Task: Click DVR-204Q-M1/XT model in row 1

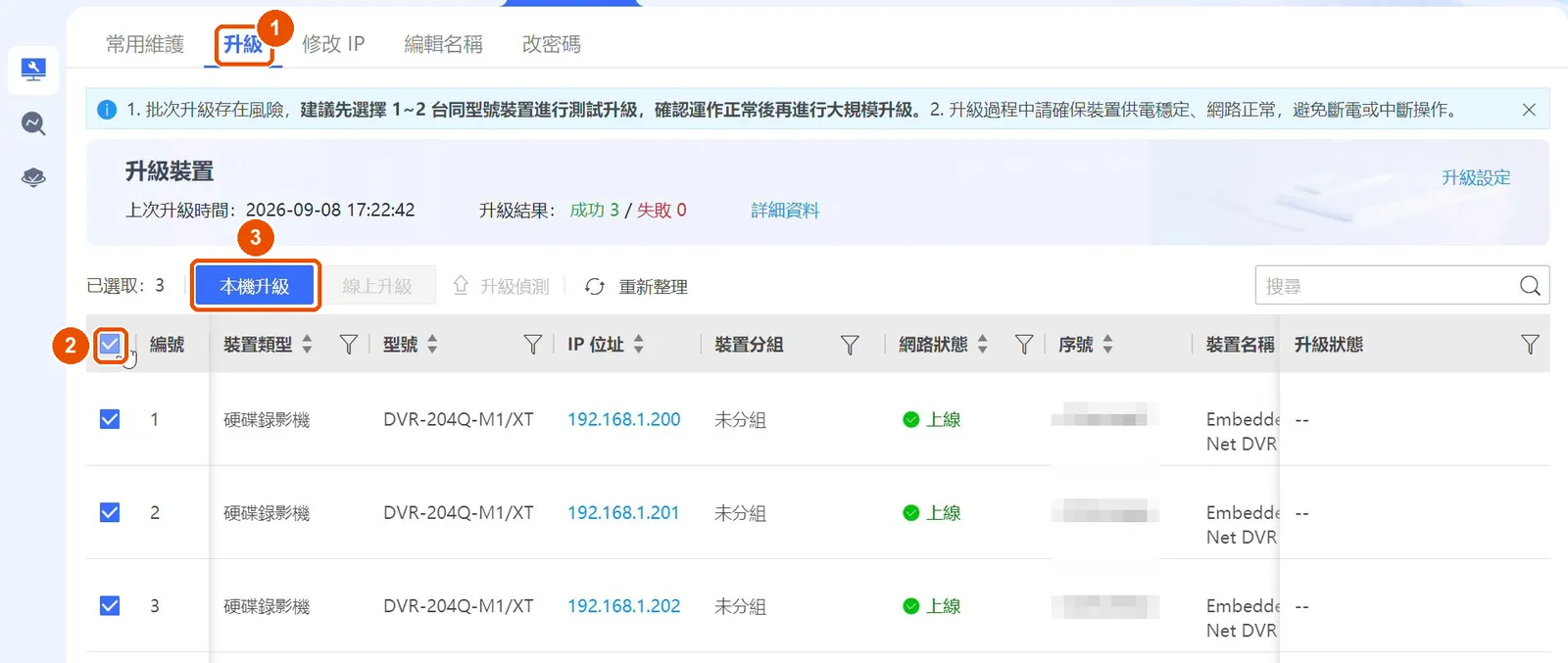Action: 459,419
